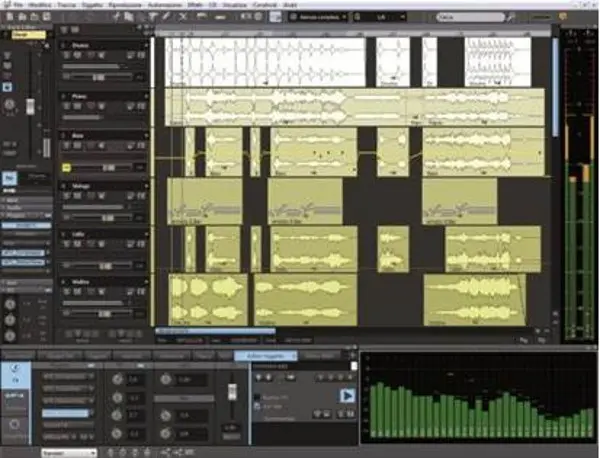Click the X delete icon in the toolbar

(183, 17)
